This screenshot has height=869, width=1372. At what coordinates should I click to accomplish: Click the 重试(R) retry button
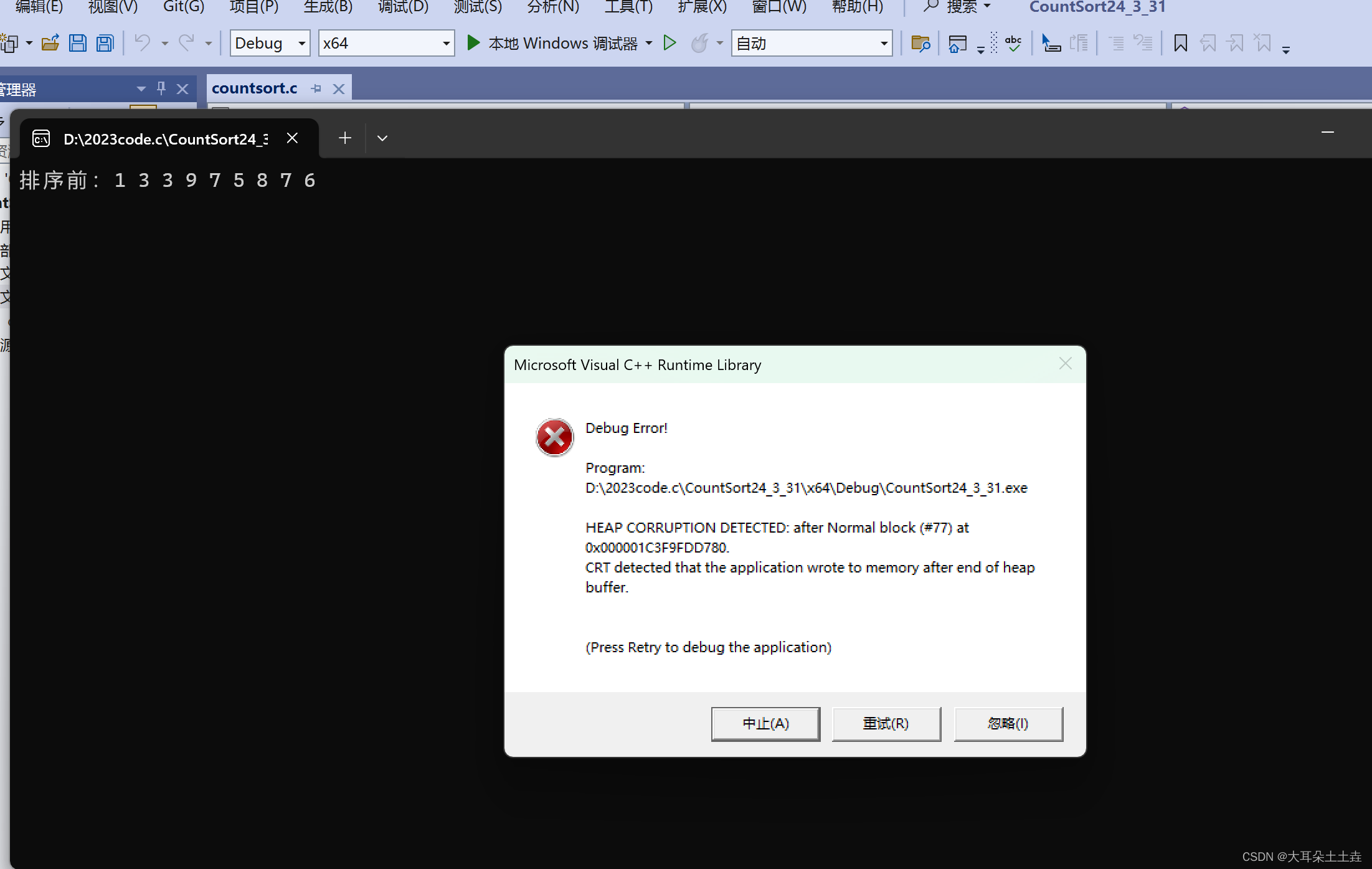click(886, 723)
